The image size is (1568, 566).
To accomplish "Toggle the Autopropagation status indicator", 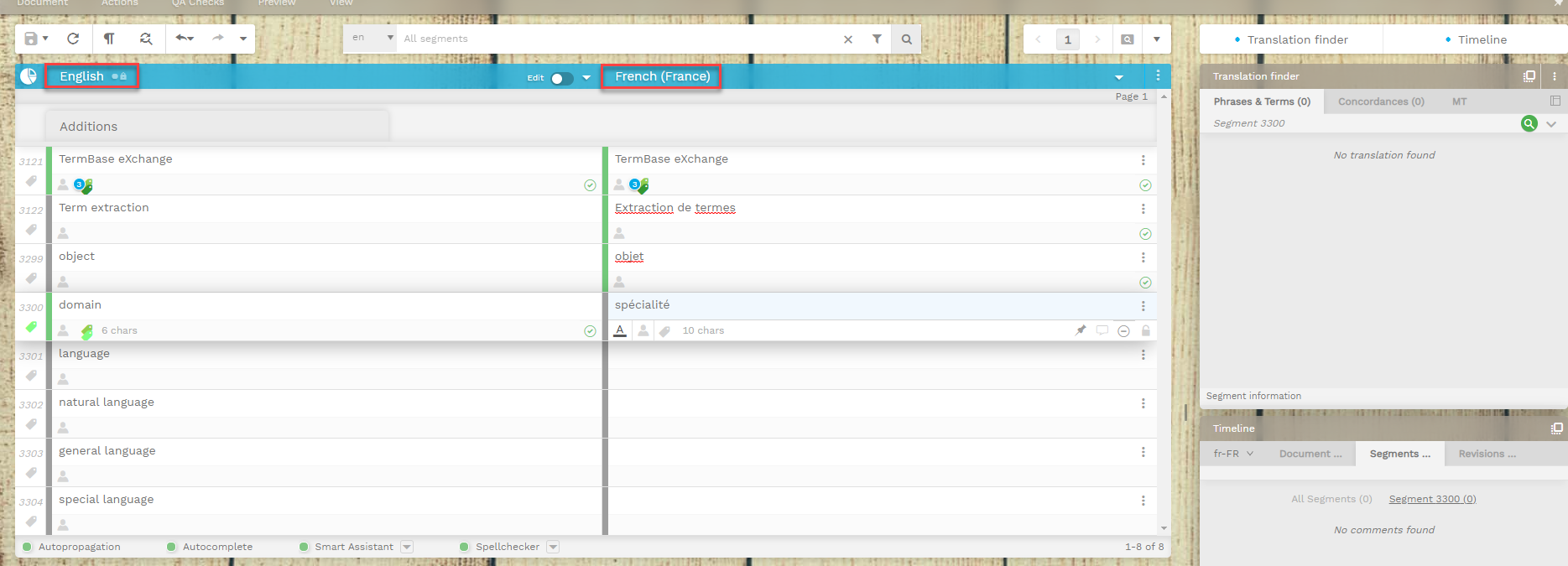I will 28,547.
